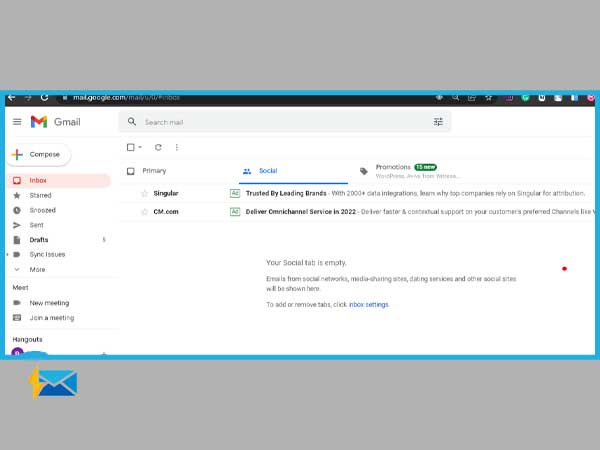This screenshot has width=600, height=450.
Task: Click the purple extension icon
Action: pyautogui.click(x=509, y=98)
